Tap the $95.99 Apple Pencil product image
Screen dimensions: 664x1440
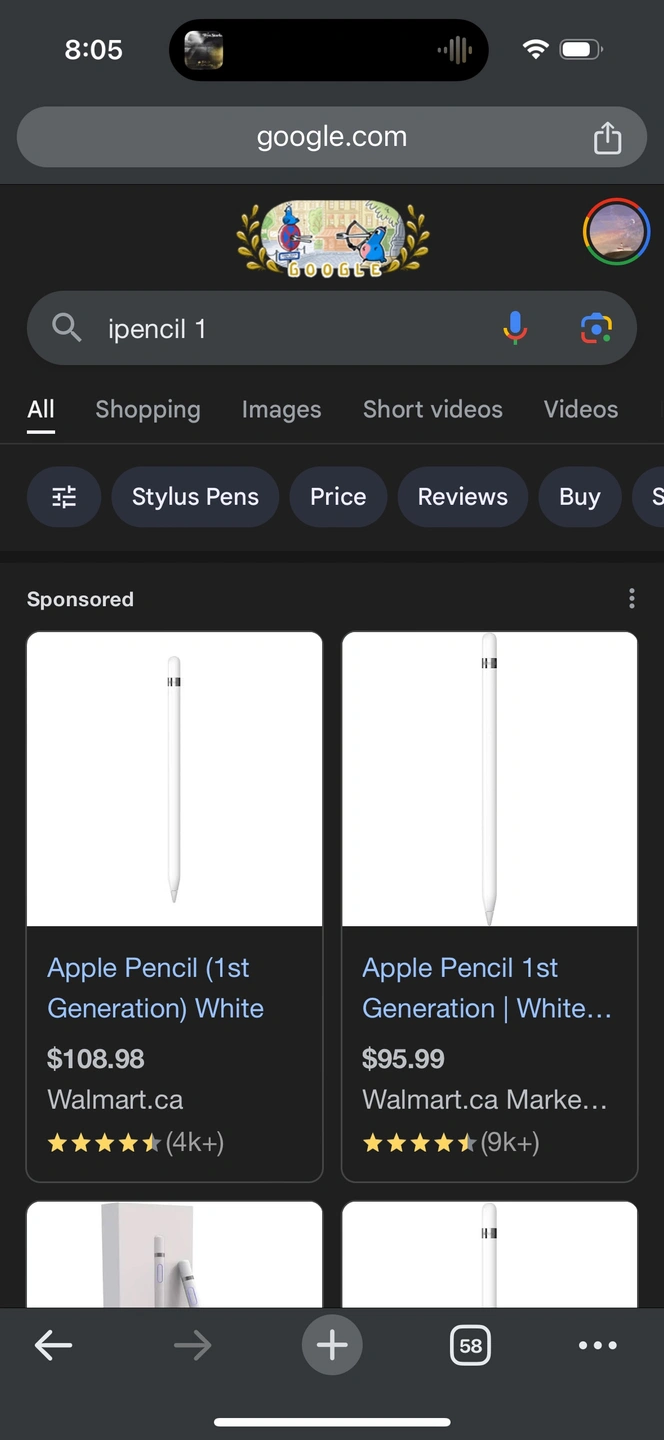pyautogui.click(x=489, y=779)
